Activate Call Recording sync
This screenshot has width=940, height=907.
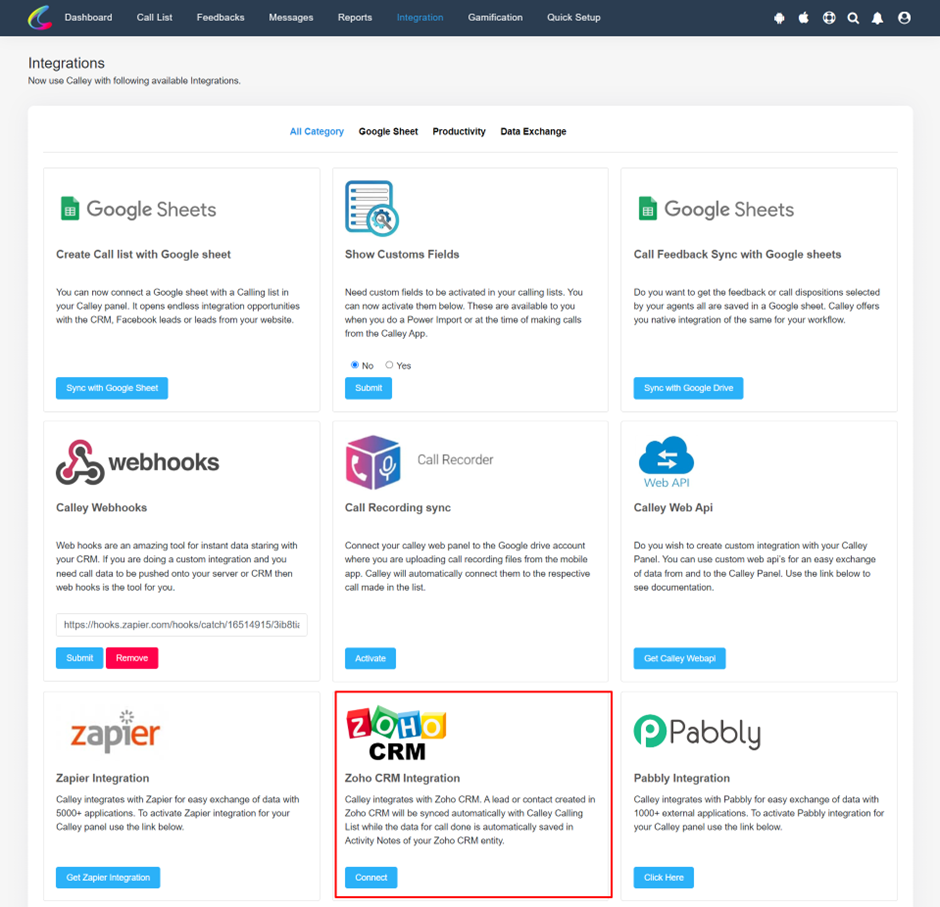pos(370,658)
